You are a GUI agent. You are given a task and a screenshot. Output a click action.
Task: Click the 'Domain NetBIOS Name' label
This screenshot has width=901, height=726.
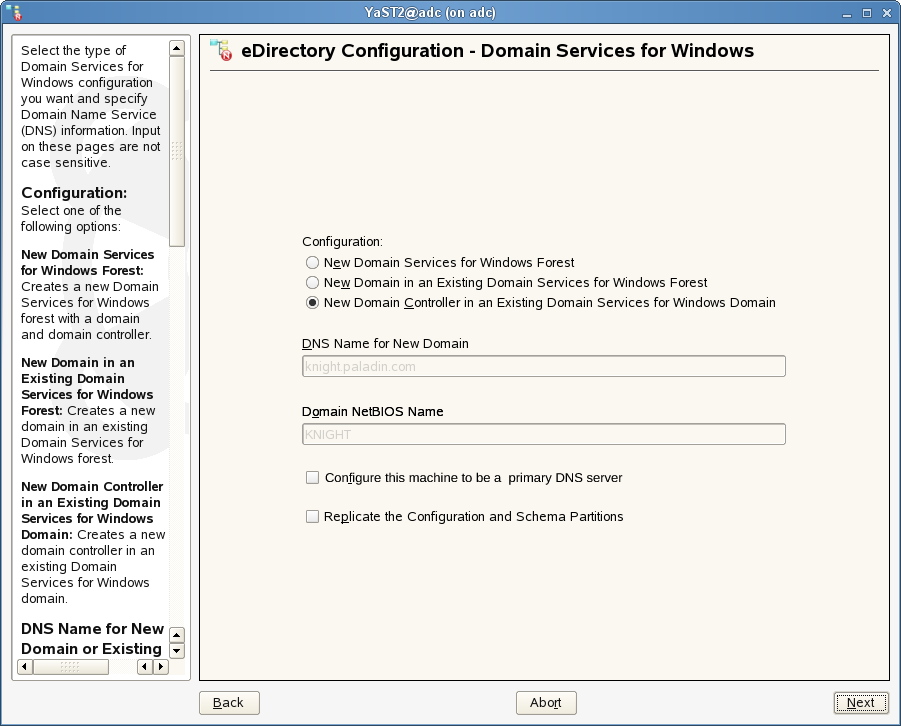pyautogui.click(x=372, y=412)
